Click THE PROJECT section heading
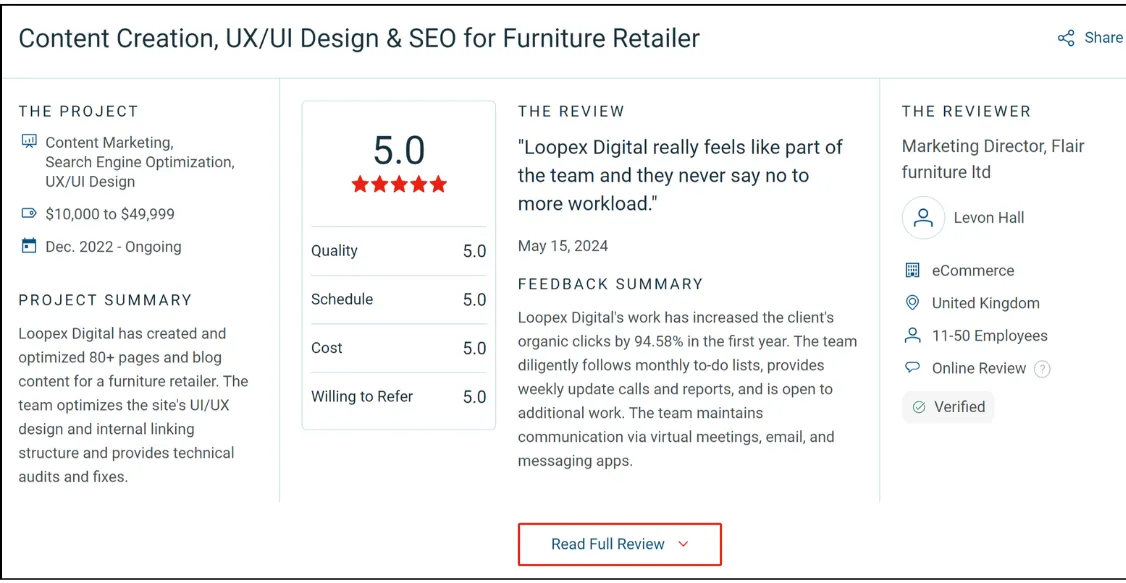The width and height of the screenshot is (1126, 583). [78, 111]
